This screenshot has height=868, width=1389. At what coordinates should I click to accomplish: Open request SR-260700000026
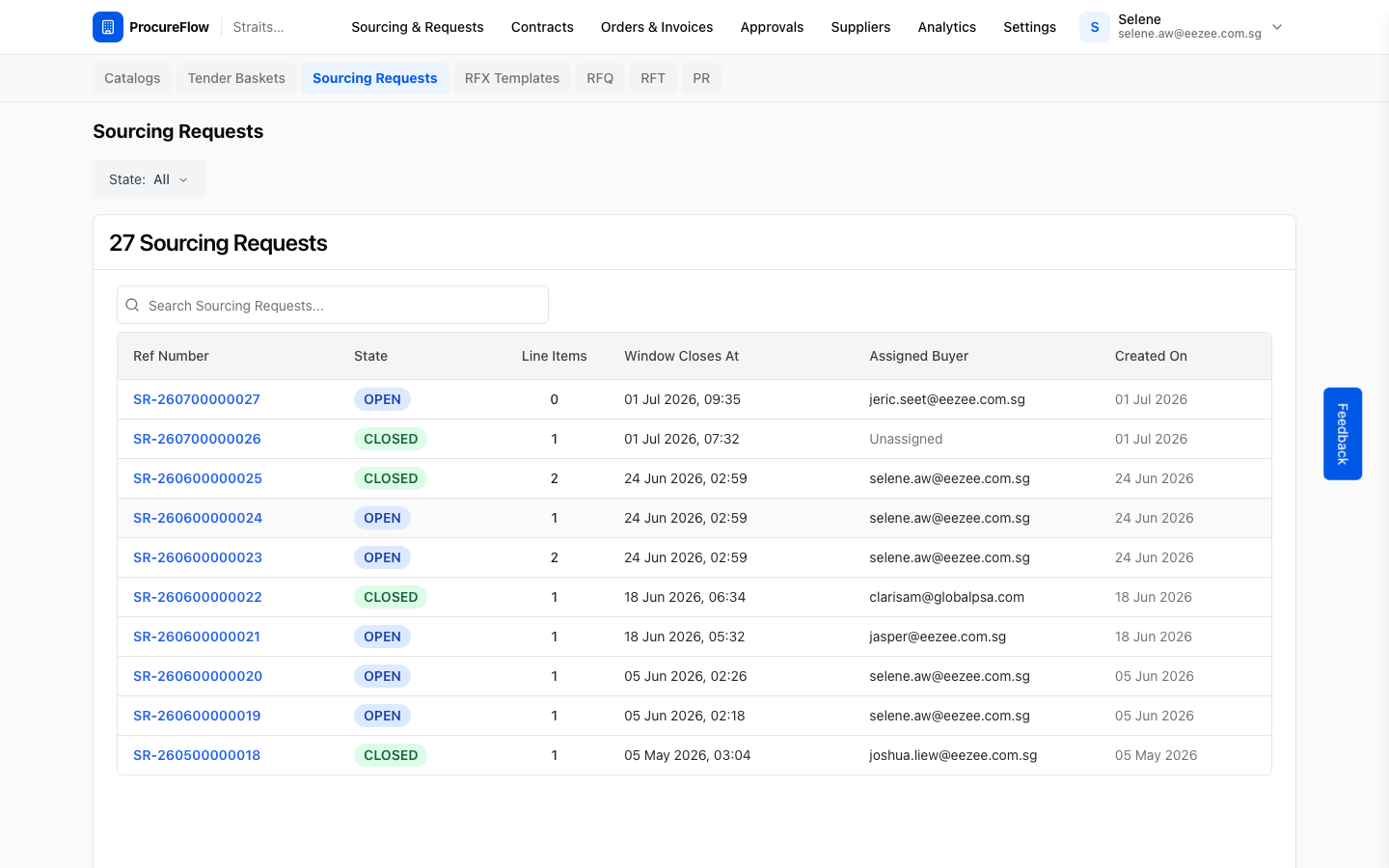click(197, 439)
